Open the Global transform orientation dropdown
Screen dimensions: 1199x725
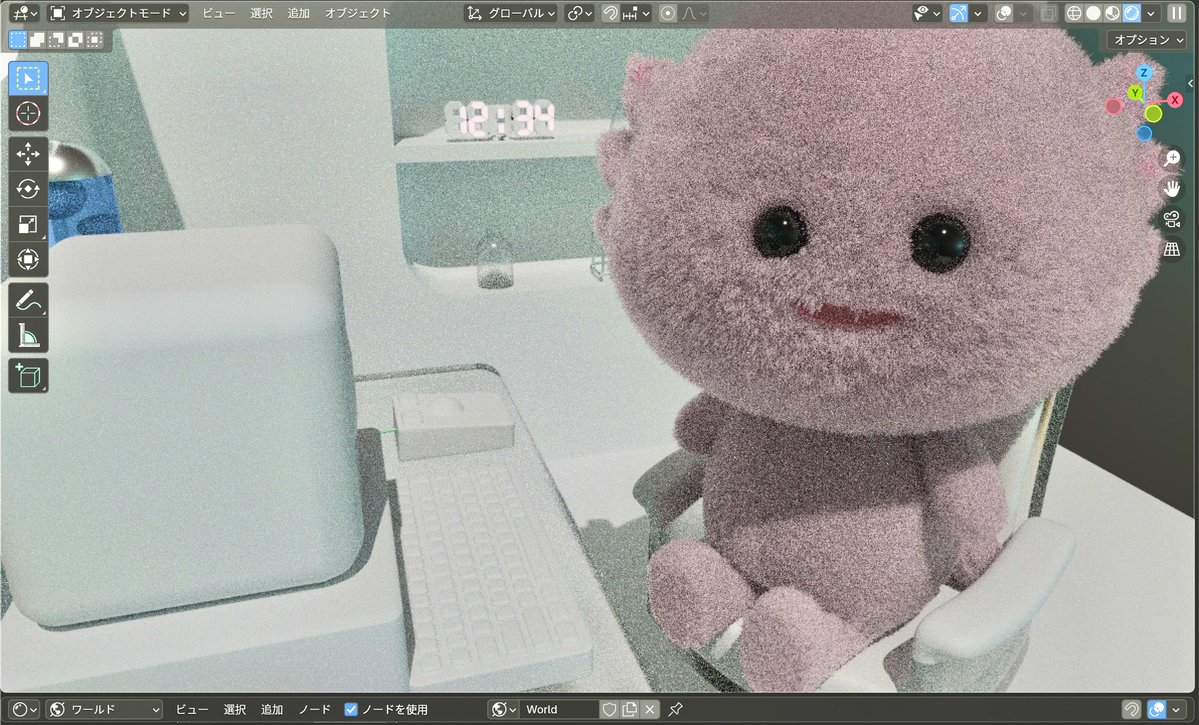coord(510,13)
